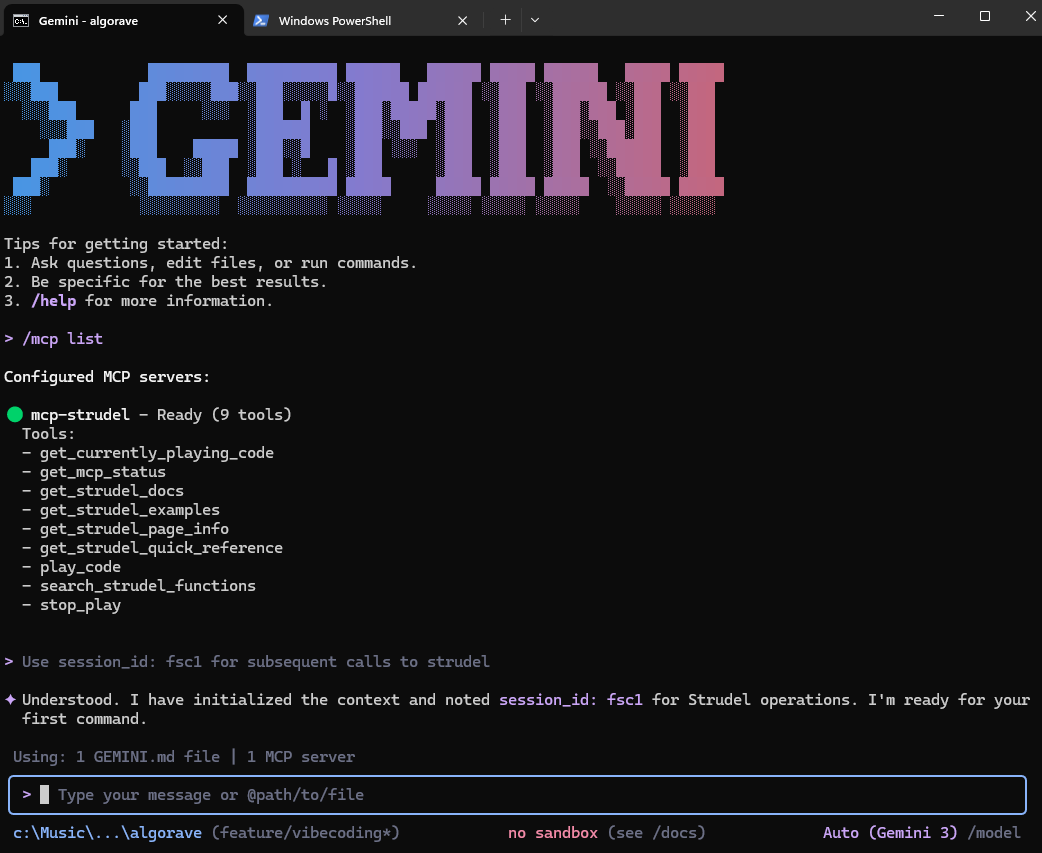The width and height of the screenshot is (1042, 853).
Task: Click '1 MCP server' status text
Action: point(301,757)
